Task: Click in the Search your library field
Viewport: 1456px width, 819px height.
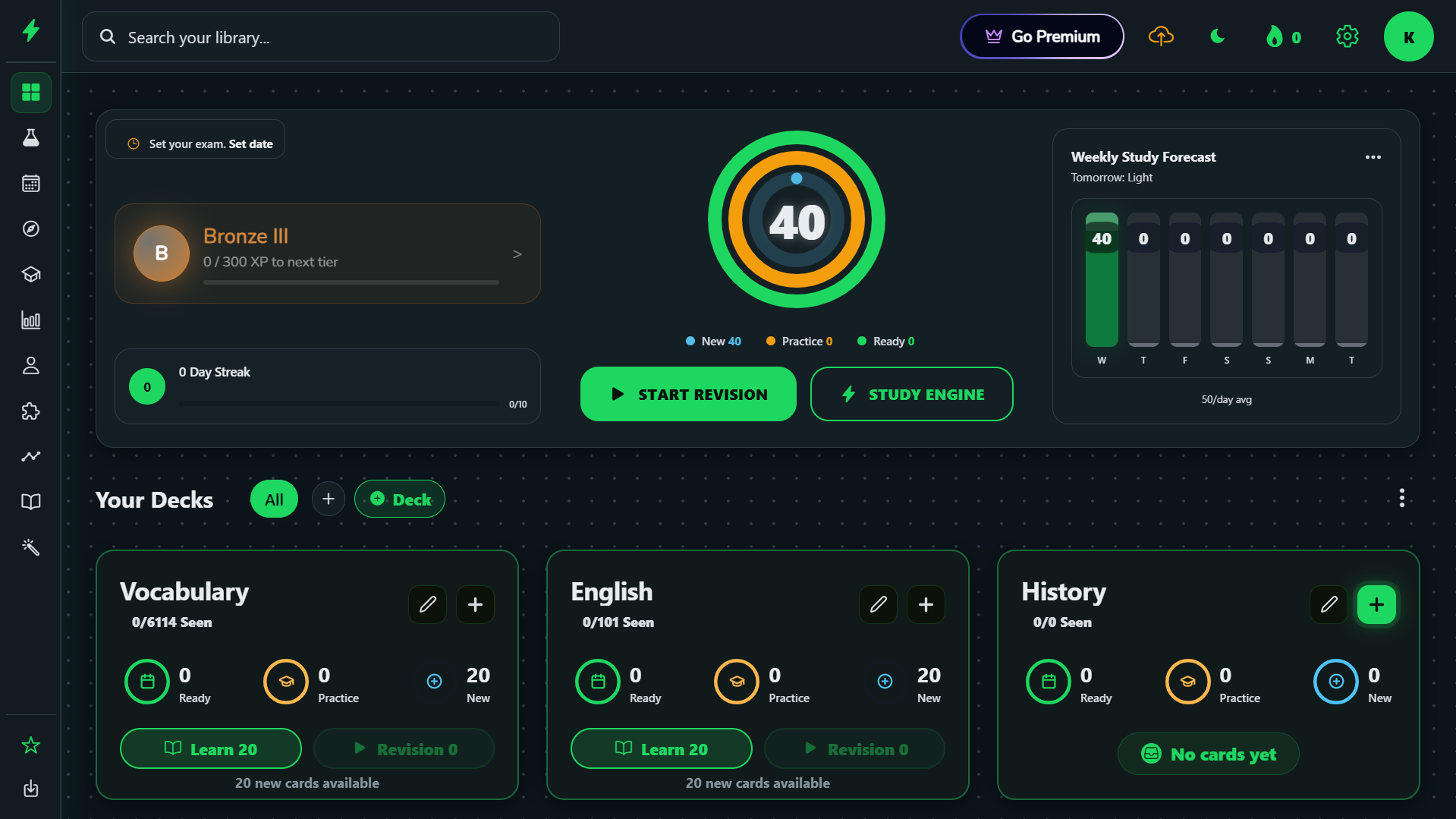Action: (x=321, y=37)
